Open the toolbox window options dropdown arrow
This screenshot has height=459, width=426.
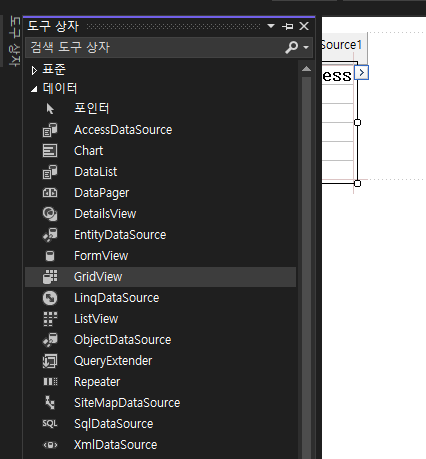pos(271,26)
